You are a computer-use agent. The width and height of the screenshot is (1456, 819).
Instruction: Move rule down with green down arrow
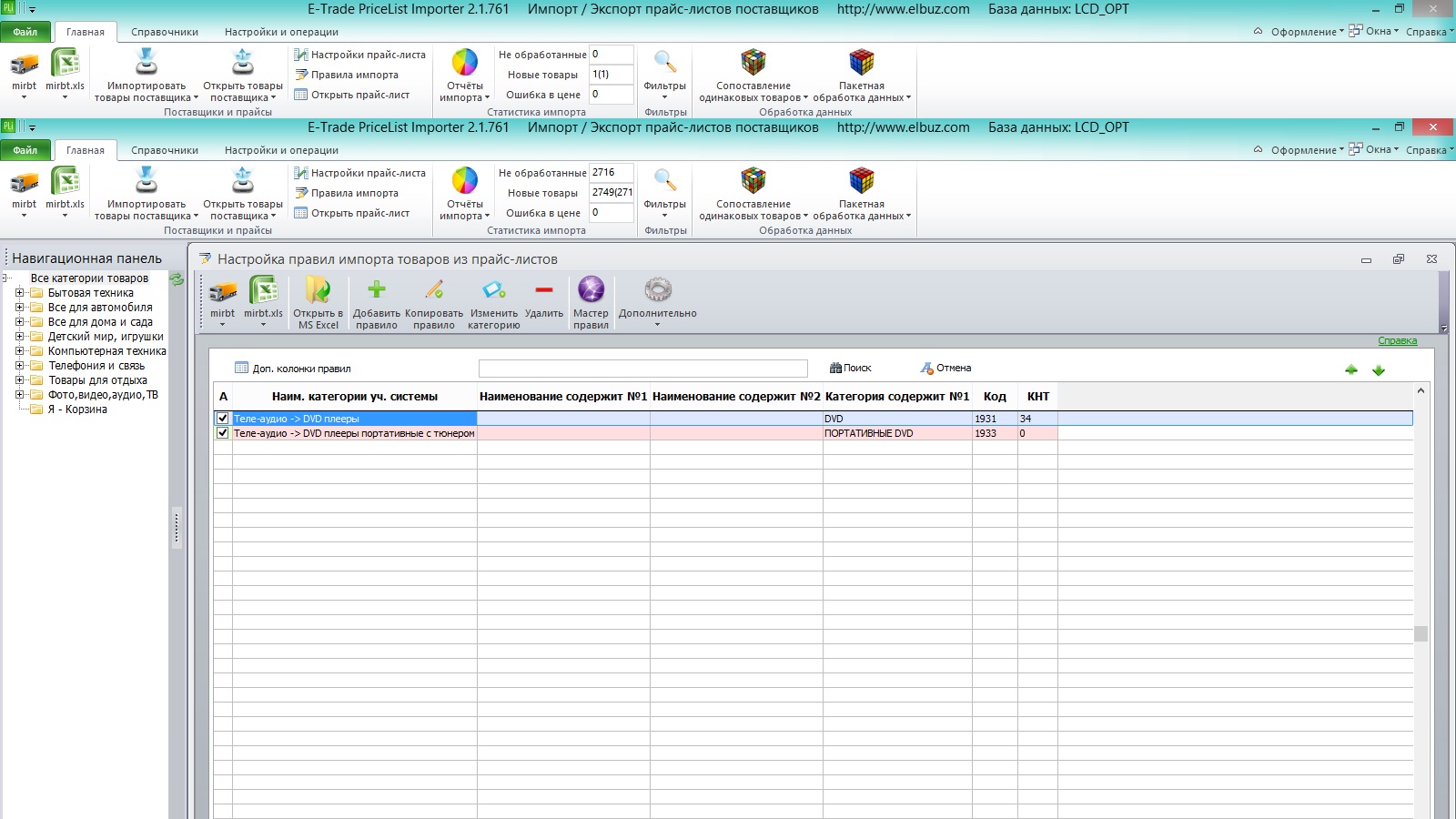[x=1378, y=369]
